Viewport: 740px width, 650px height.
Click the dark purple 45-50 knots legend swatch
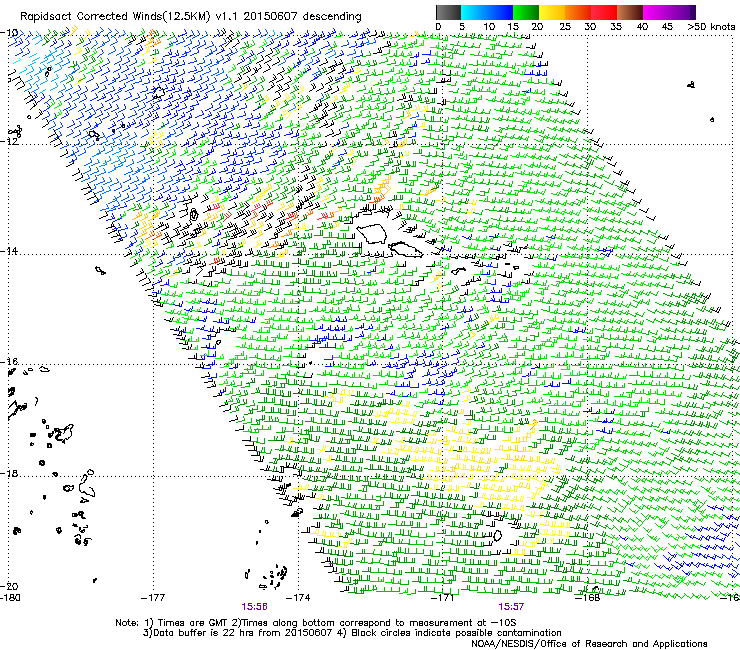click(682, 12)
